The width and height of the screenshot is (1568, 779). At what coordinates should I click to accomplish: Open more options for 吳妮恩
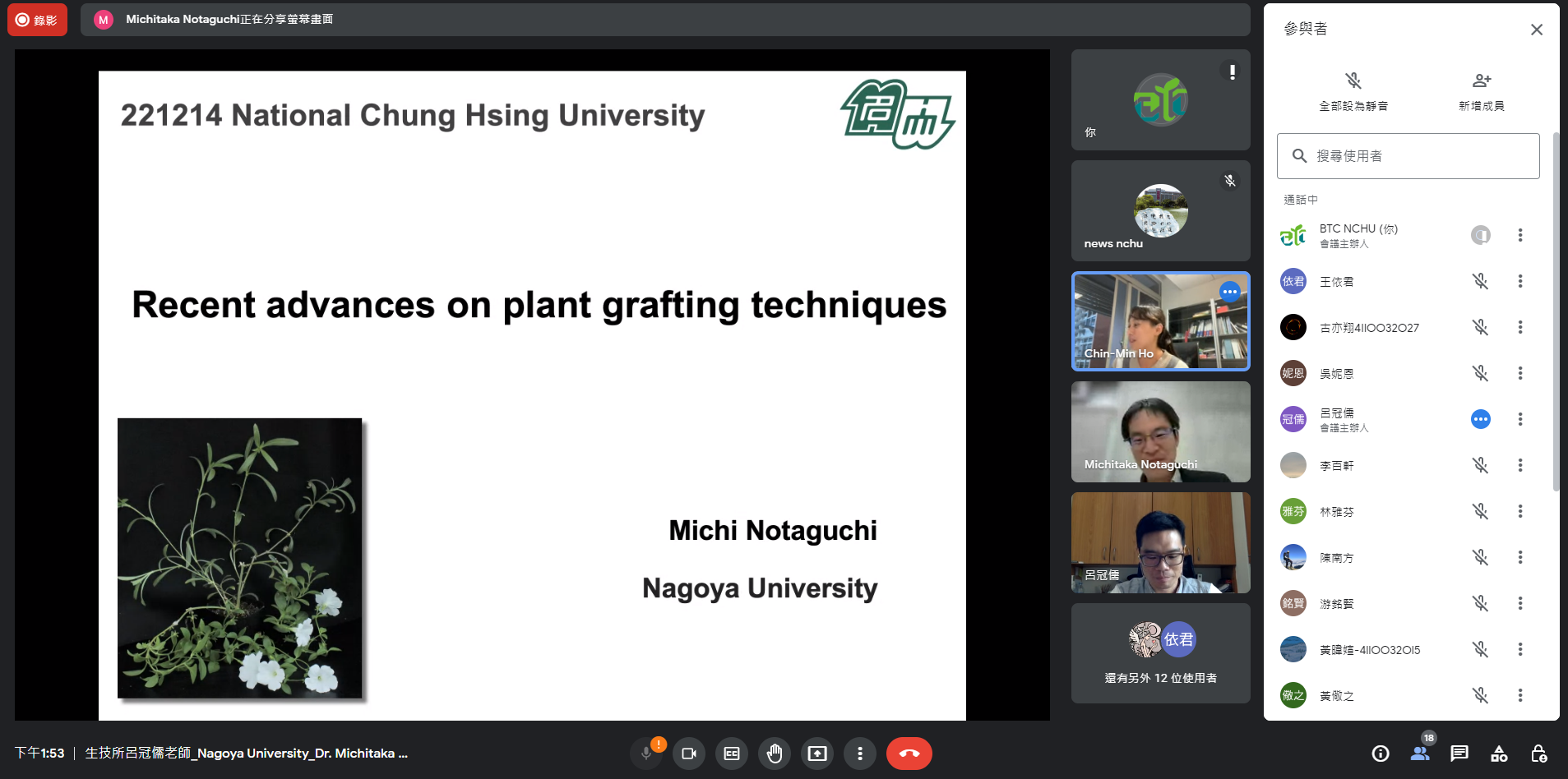(1519, 373)
